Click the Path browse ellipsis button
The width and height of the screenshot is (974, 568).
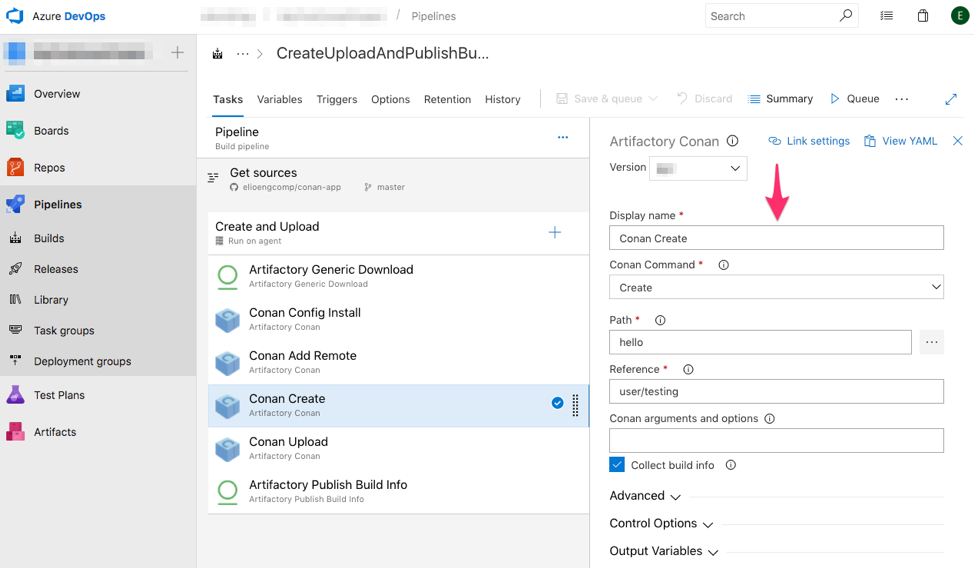click(931, 342)
